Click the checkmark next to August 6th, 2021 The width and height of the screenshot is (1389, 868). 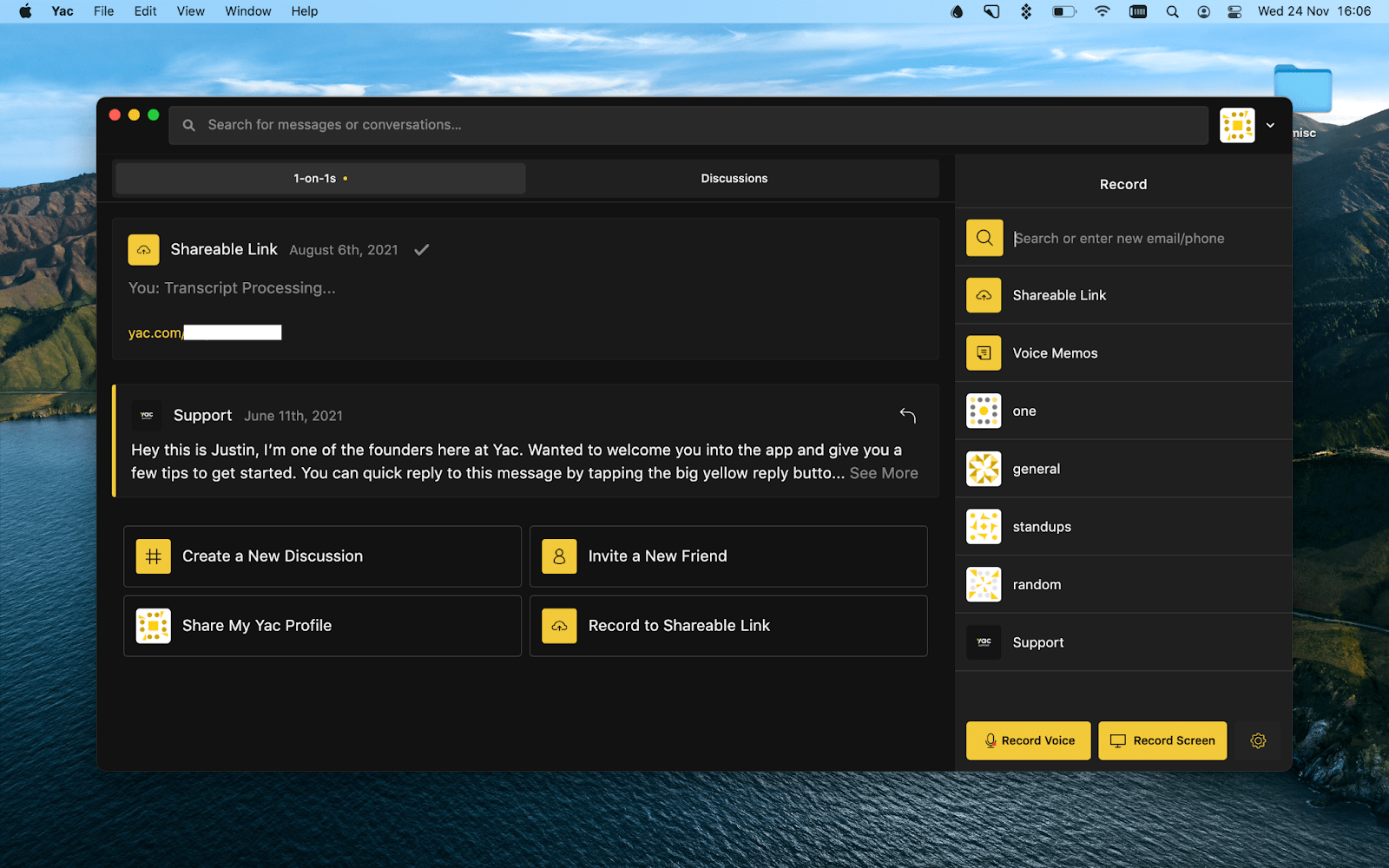tap(422, 250)
